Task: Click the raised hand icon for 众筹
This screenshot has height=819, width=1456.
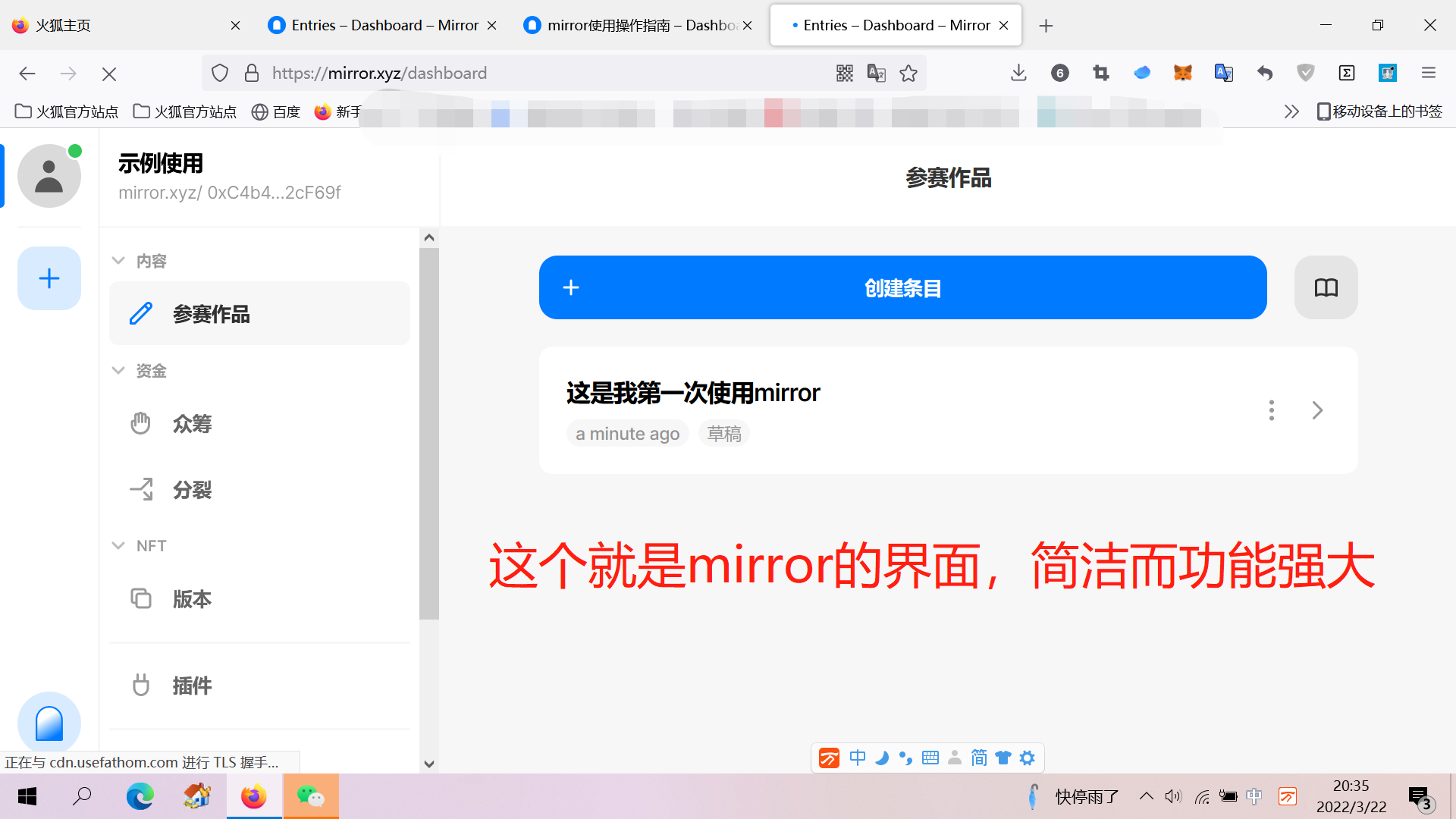Action: (x=141, y=423)
